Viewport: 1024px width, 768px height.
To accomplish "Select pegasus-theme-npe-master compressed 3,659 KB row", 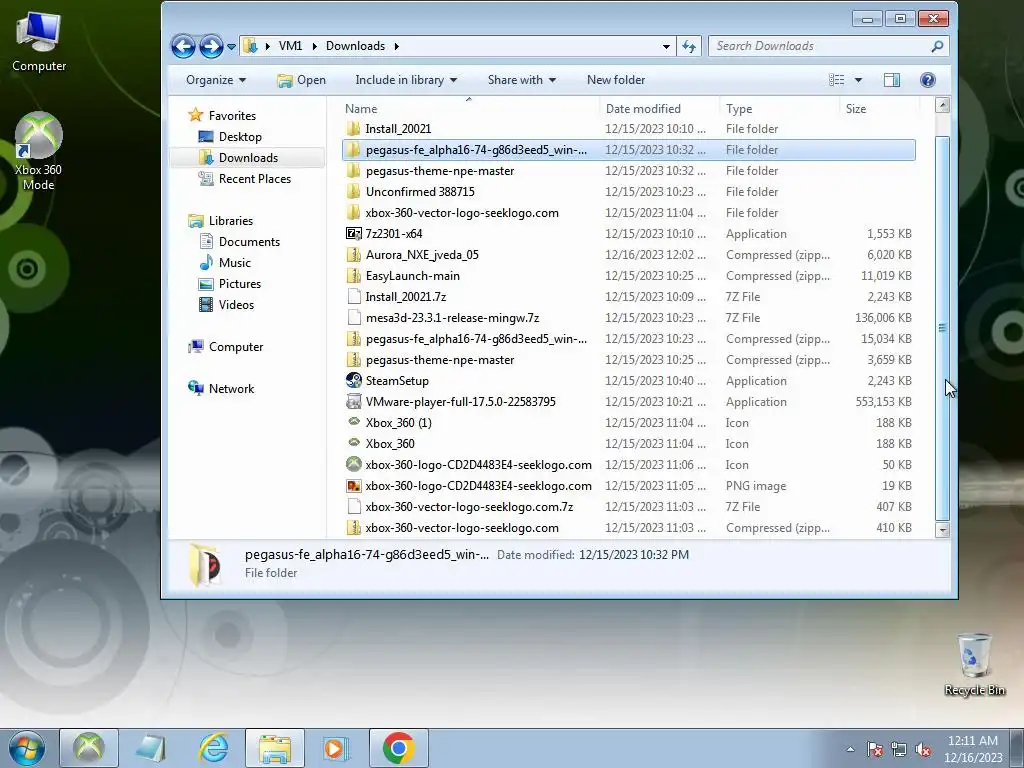I will (x=628, y=360).
